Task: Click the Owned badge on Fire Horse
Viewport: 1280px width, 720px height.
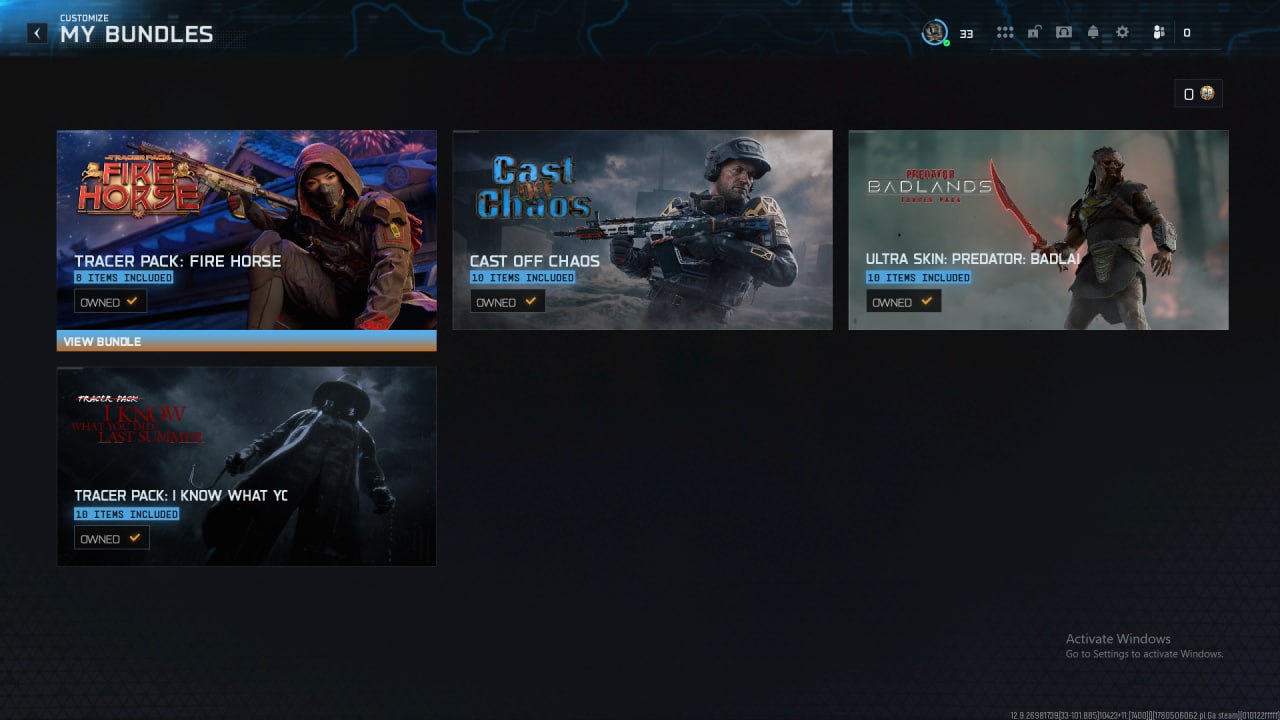Action: coord(110,302)
